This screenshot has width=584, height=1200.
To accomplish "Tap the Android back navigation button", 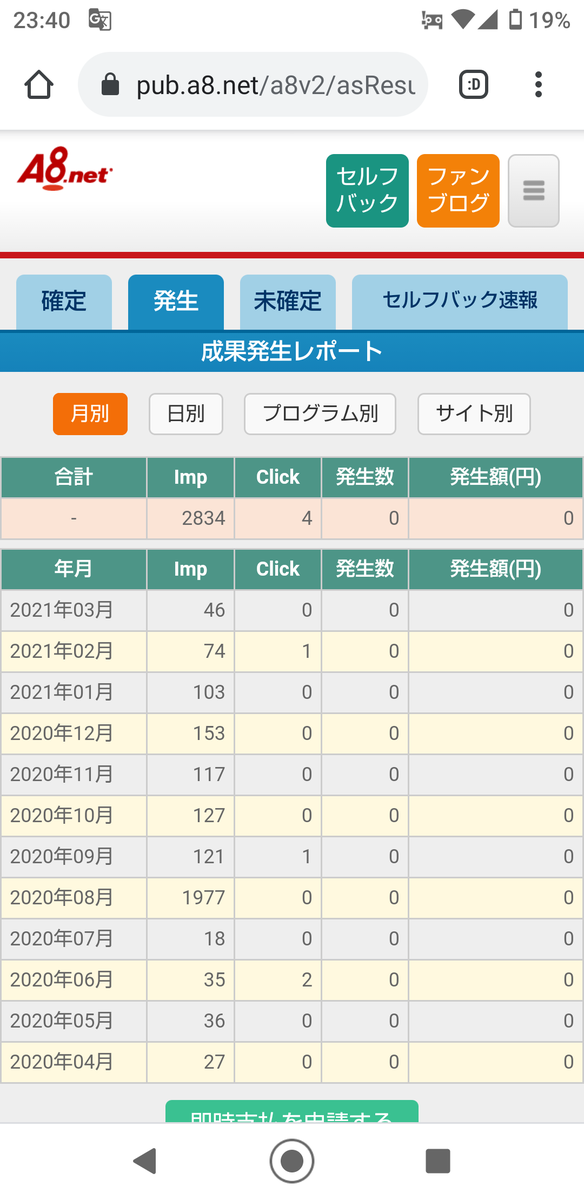I will point(146,1160).
